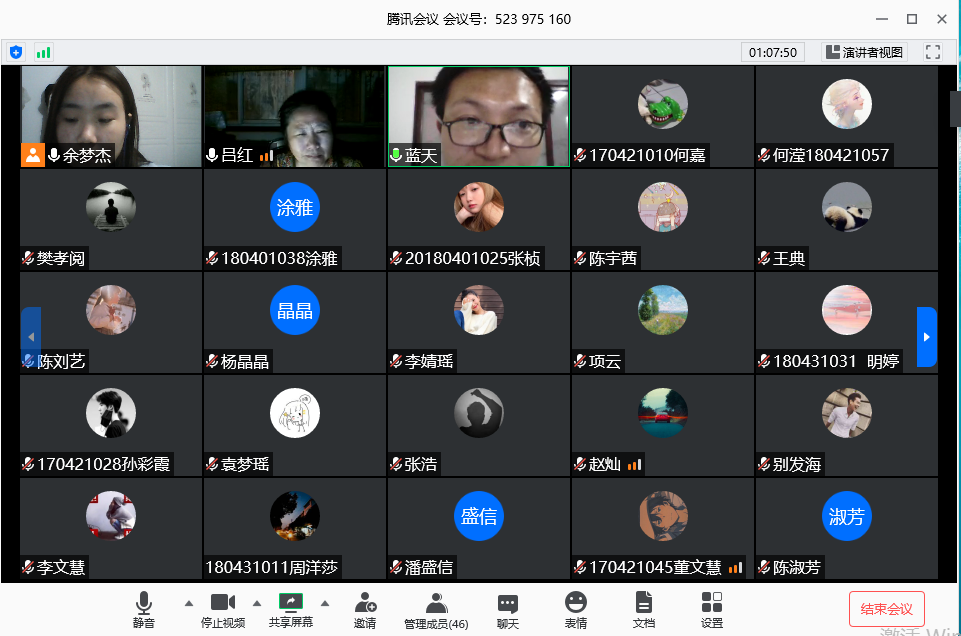Expand video options arrow next to 停止视频
Image resolution: width=961 pixels, height=636 pixels.
pyautogui.click(x=257, y=604)
